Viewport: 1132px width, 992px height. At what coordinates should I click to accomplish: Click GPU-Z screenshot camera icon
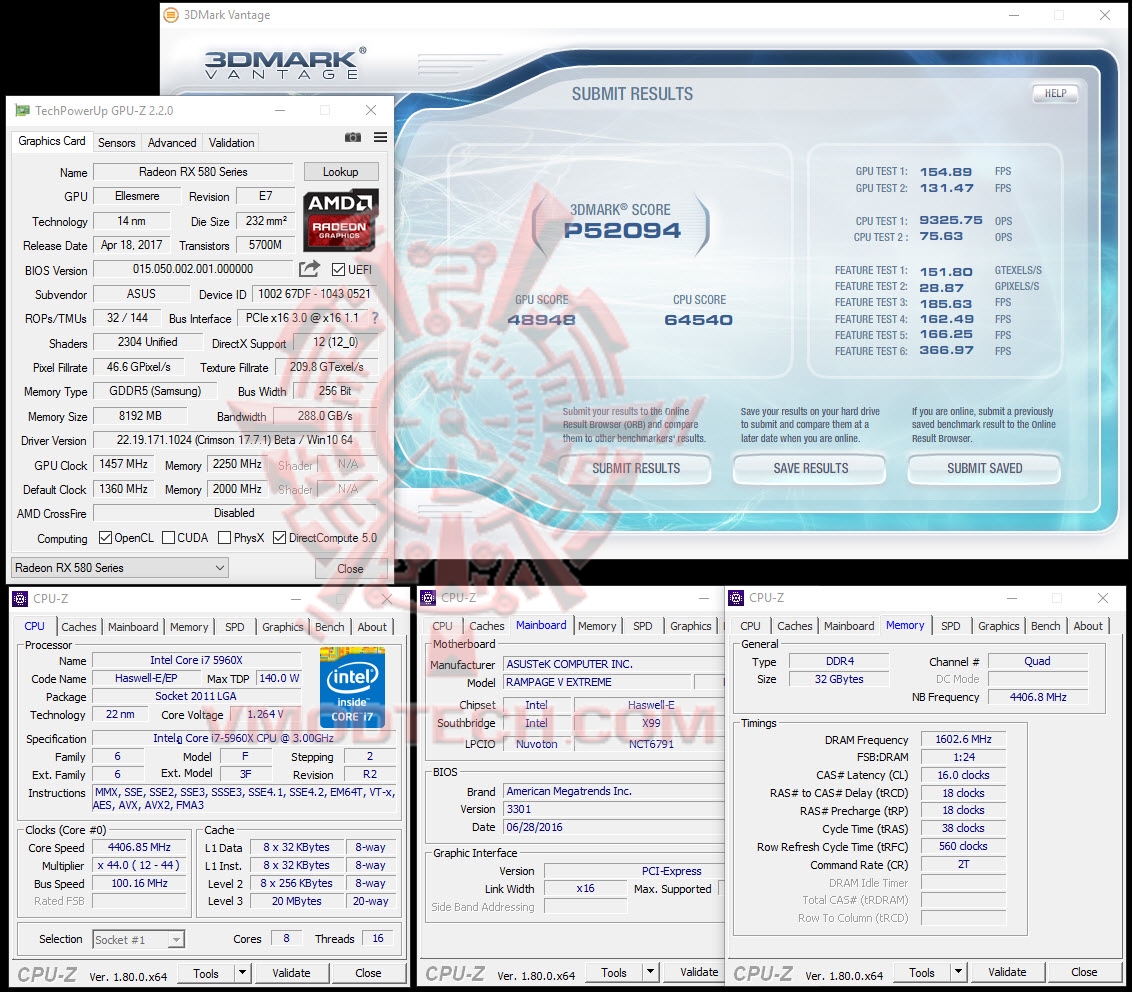352,137
